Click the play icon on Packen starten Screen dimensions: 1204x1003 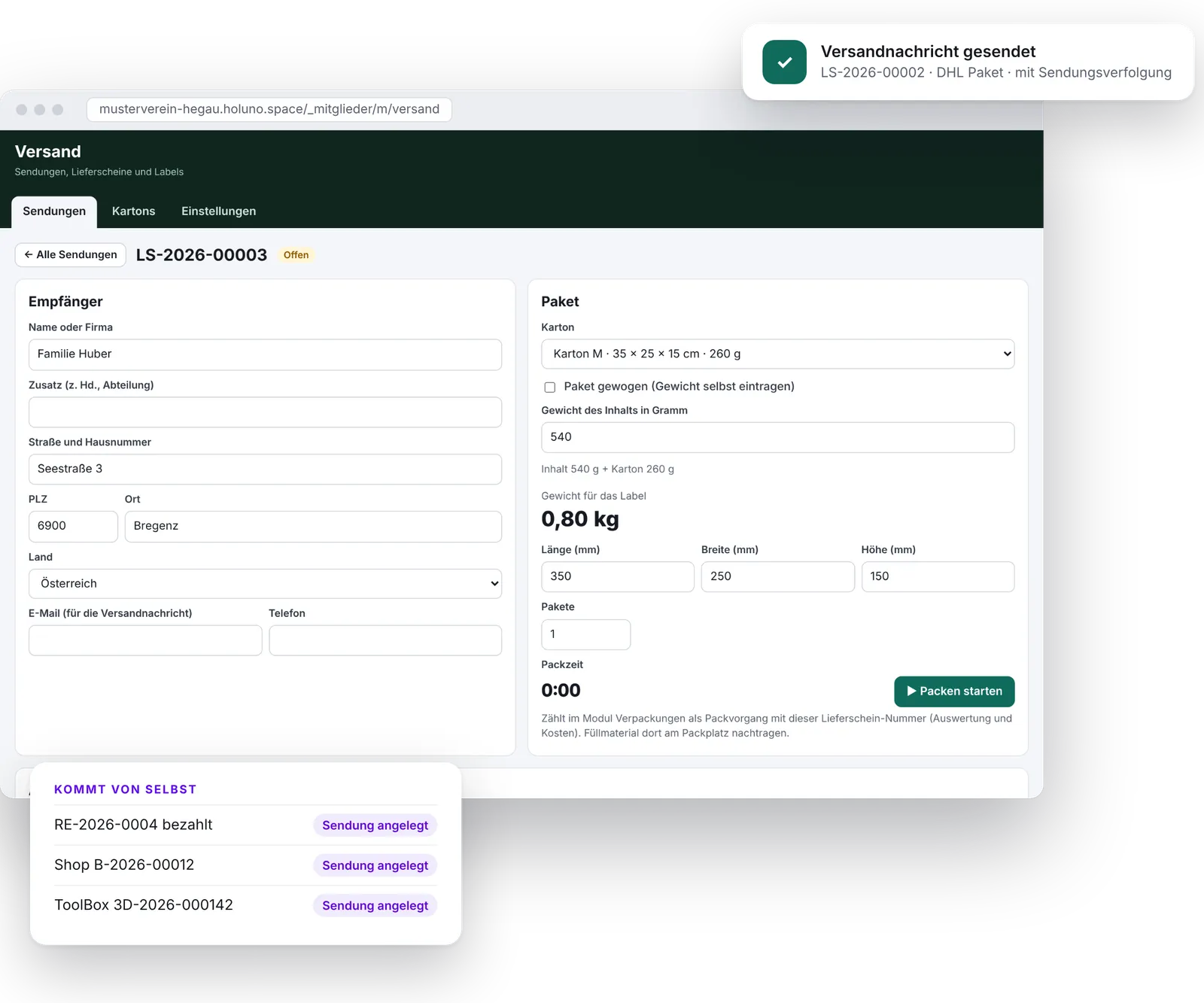(911, 691)
